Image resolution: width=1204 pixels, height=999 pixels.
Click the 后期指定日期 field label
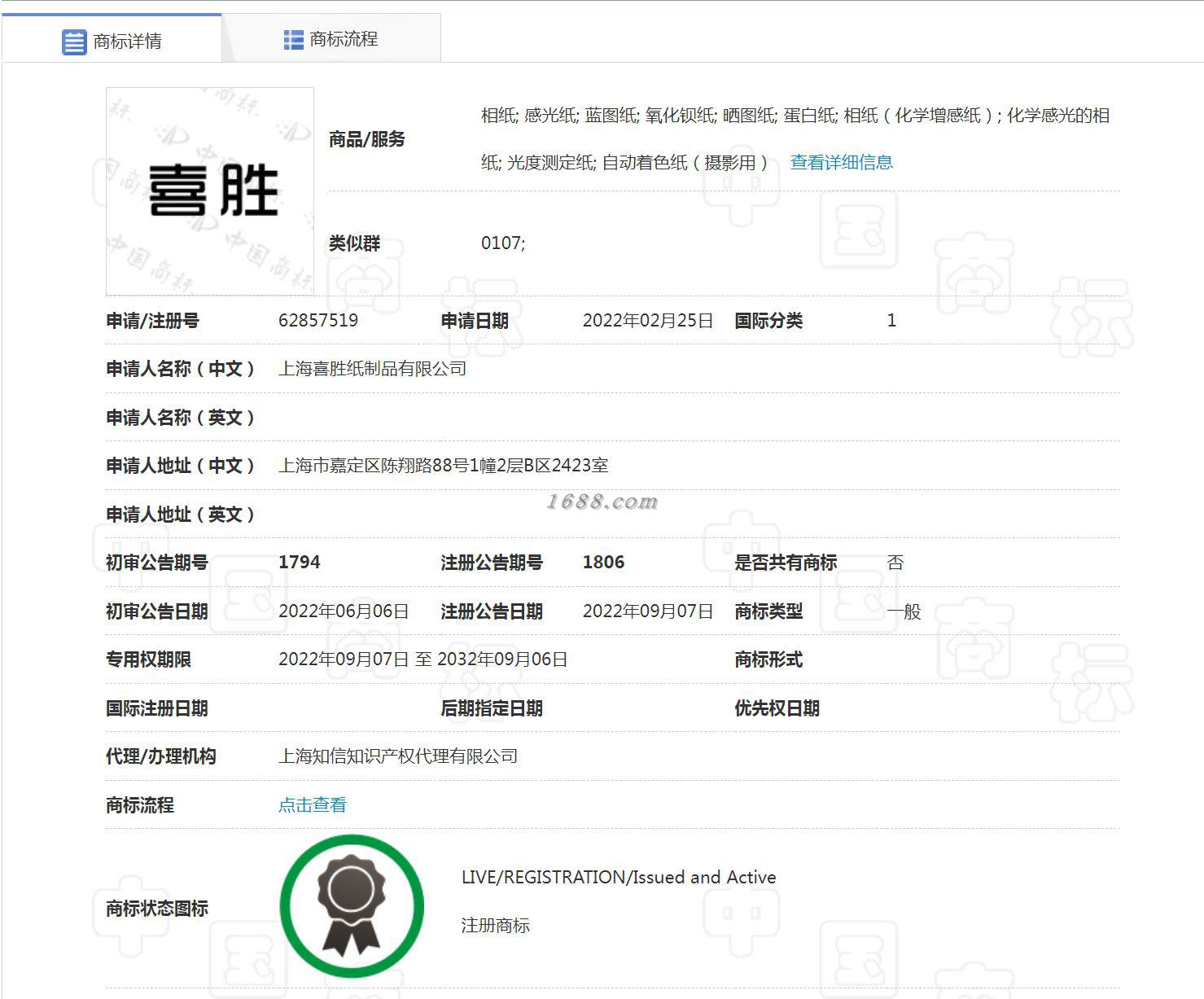click(x=492, y=708)
